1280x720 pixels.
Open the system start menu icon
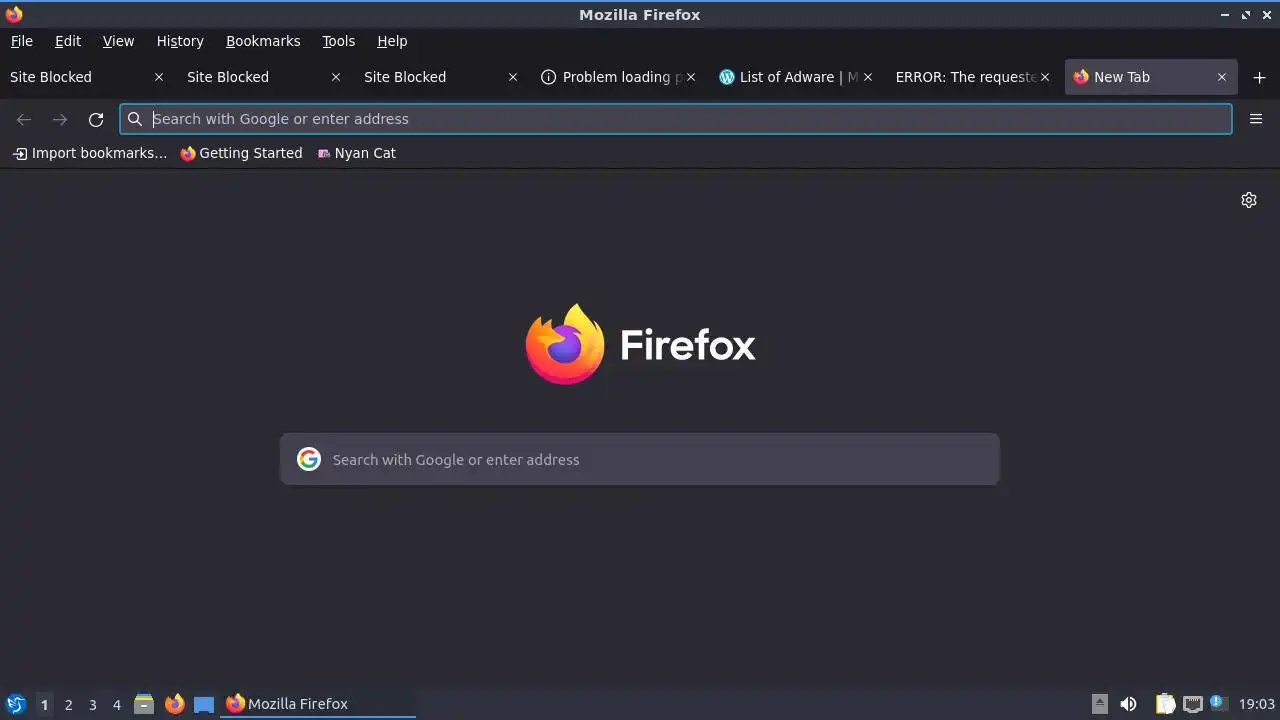tap(15, 704)
